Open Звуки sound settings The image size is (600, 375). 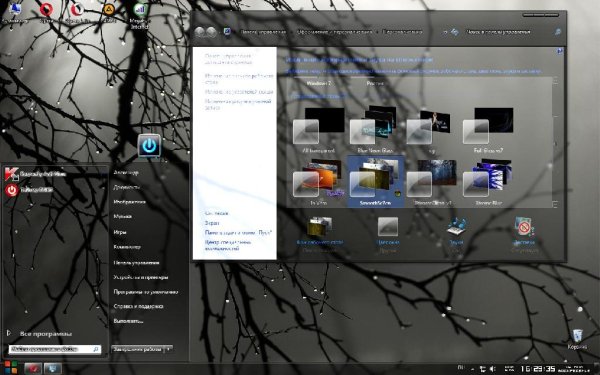pyautogui.click(x=456, y=234)
